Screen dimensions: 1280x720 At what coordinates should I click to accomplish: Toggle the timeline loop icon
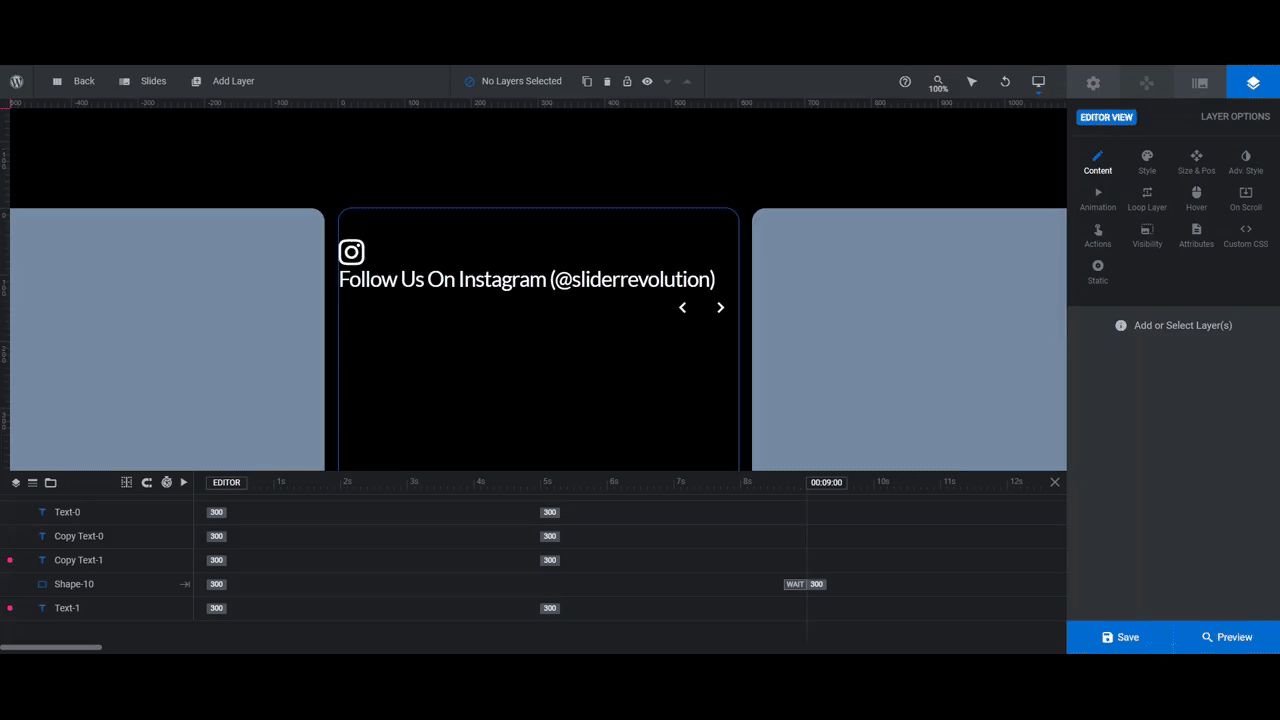click(147, 483)
